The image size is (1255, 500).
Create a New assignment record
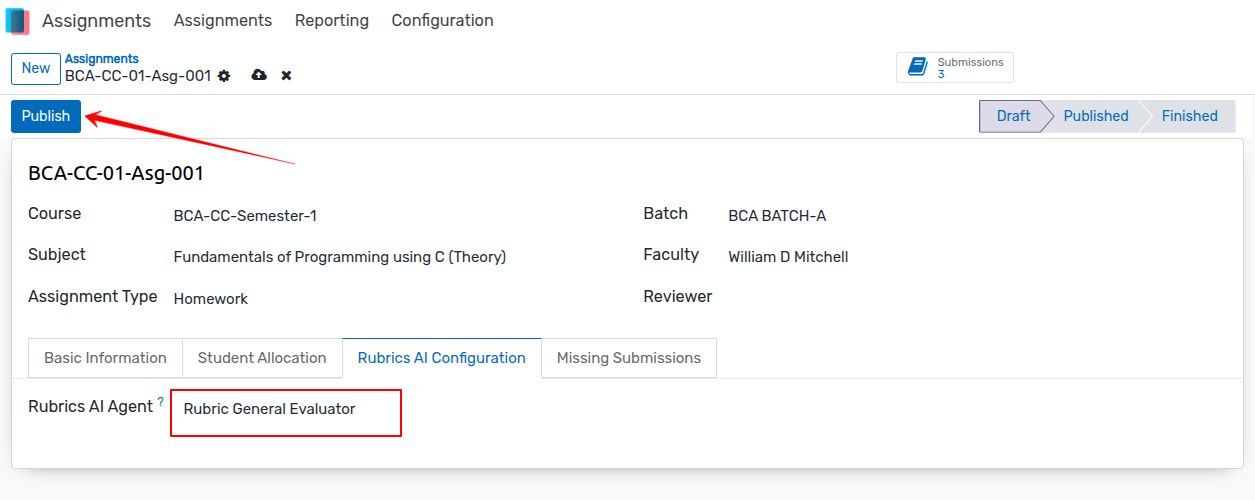tap(36, 68)
